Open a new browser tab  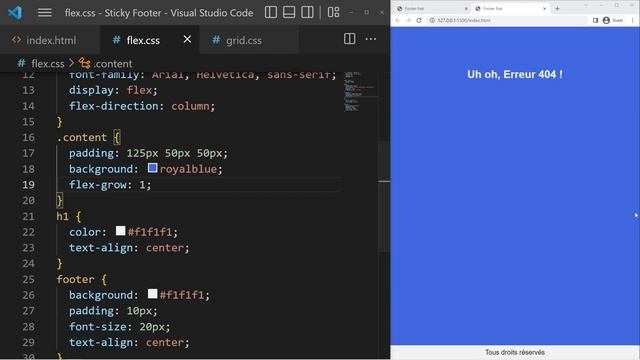[x=557, y=8]
